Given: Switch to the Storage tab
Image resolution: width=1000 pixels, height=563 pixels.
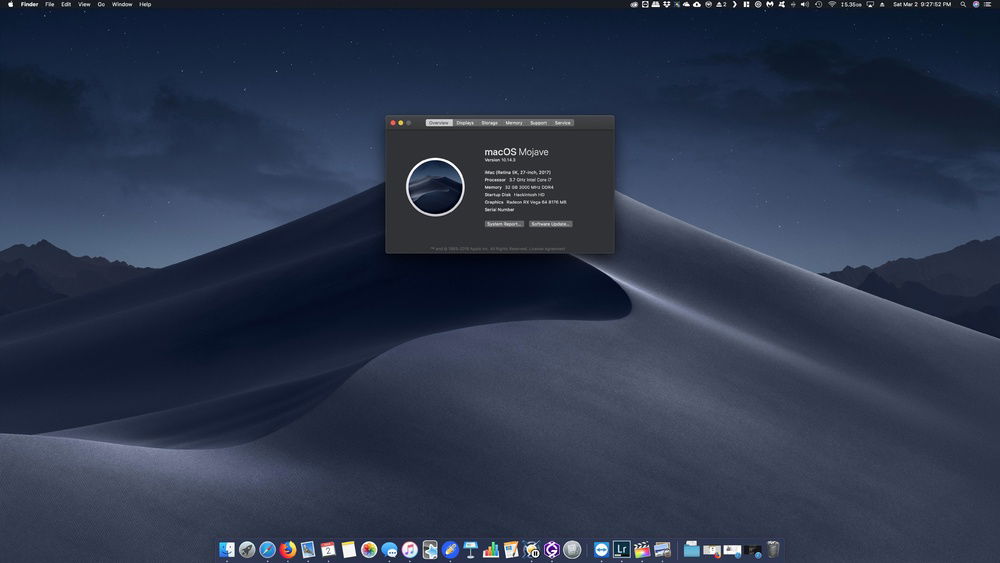Looking at the screenshot, I should click(x=489, y=122).
